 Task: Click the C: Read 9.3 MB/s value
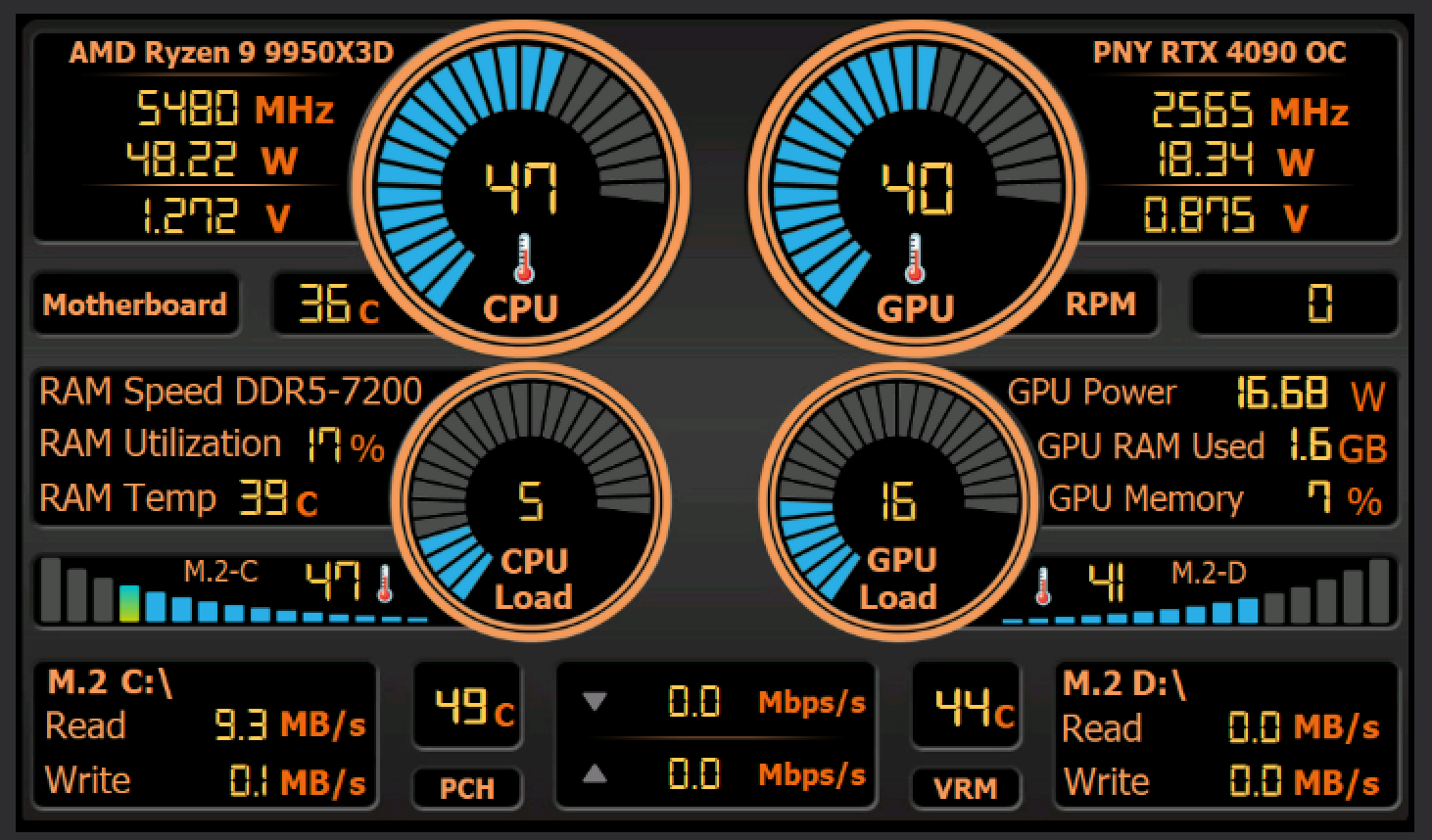(290, 725)
